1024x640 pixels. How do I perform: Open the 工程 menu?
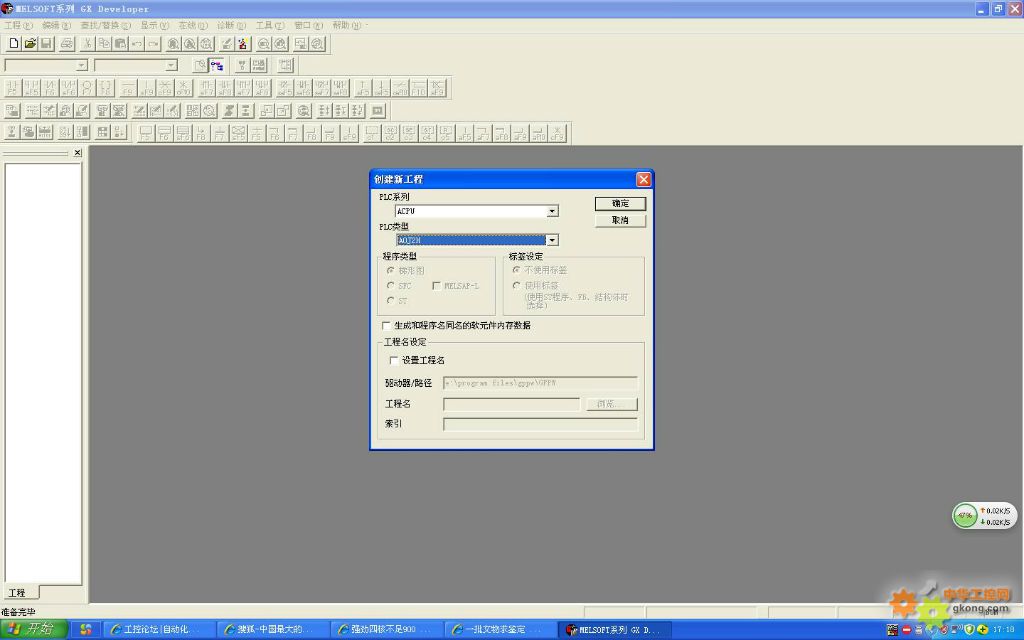click(x=18, y=25)
